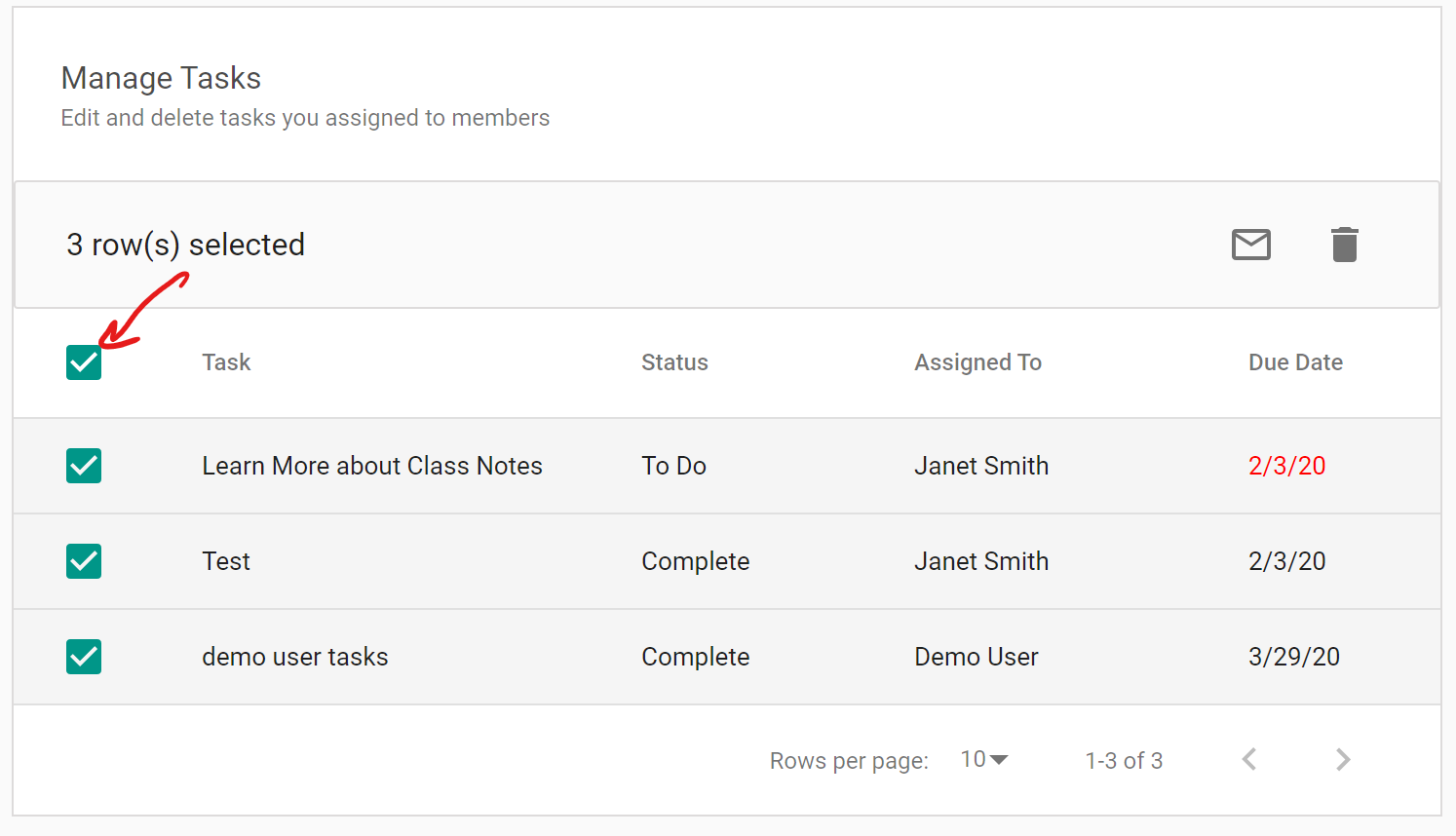Sort by Assigned To column header
The image size is (1456, 836).
977,362
